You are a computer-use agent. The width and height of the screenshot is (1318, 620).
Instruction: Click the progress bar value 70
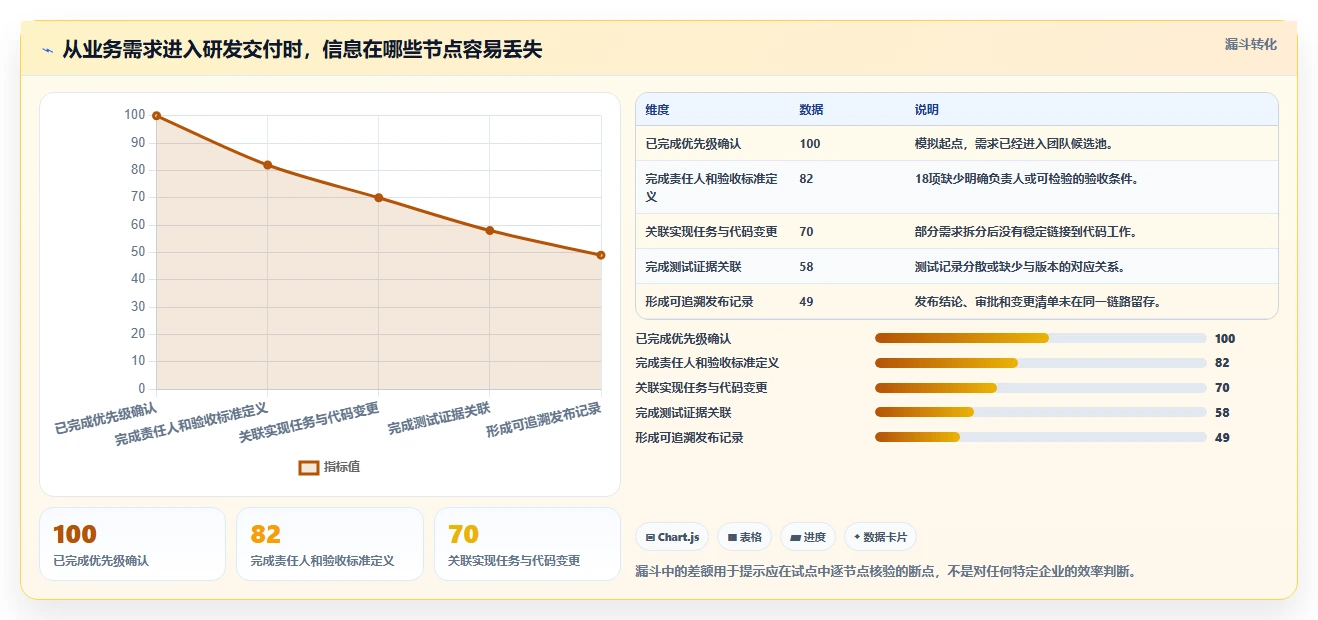click(1222, 388)
